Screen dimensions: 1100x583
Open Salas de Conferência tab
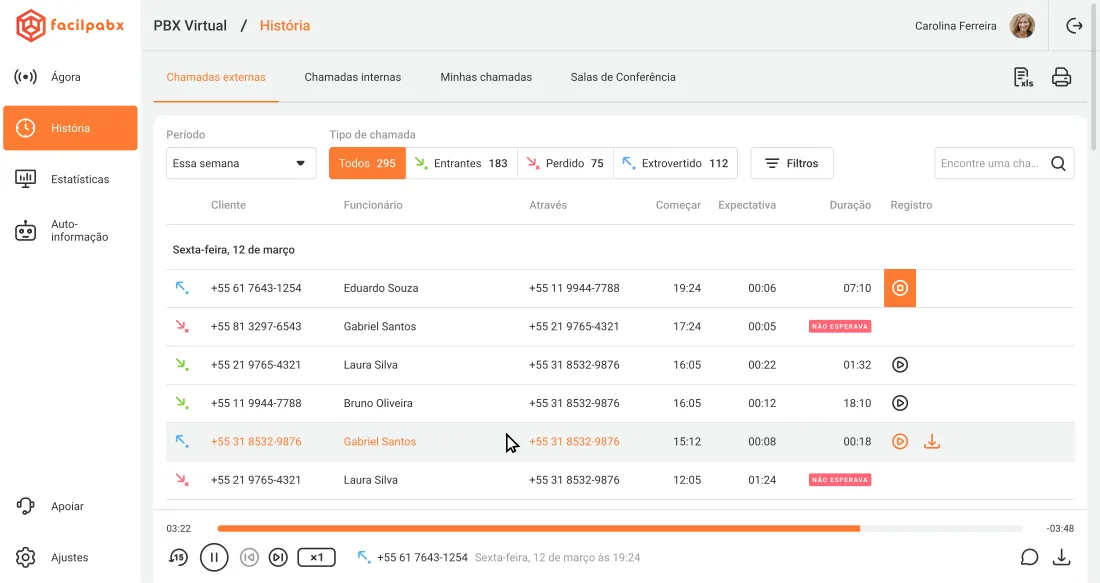click(623, 77)
